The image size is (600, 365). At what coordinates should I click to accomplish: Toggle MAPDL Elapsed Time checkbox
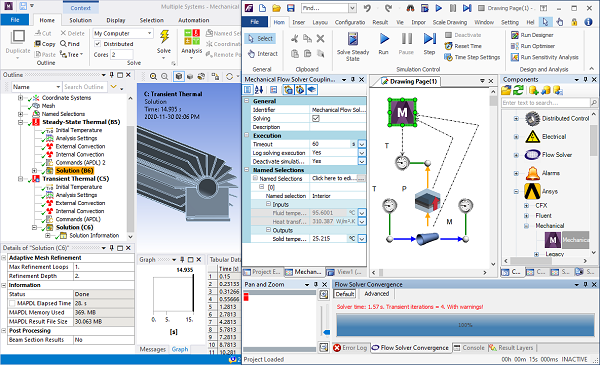tap(12, 303)
